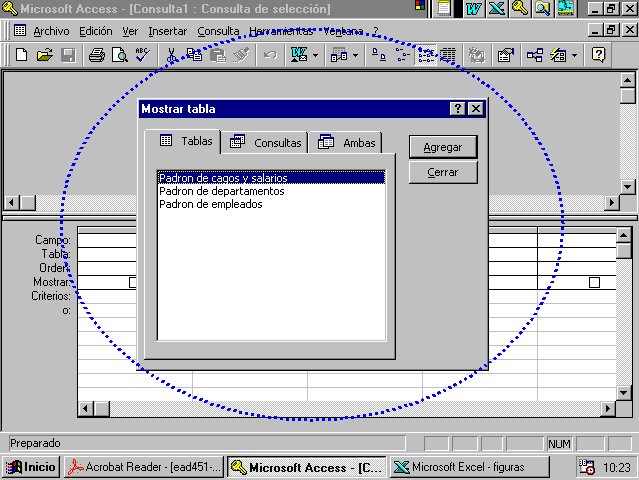639x480 pixels.
Task: Print using the printer icon
Action: click(x=97, y=55)
